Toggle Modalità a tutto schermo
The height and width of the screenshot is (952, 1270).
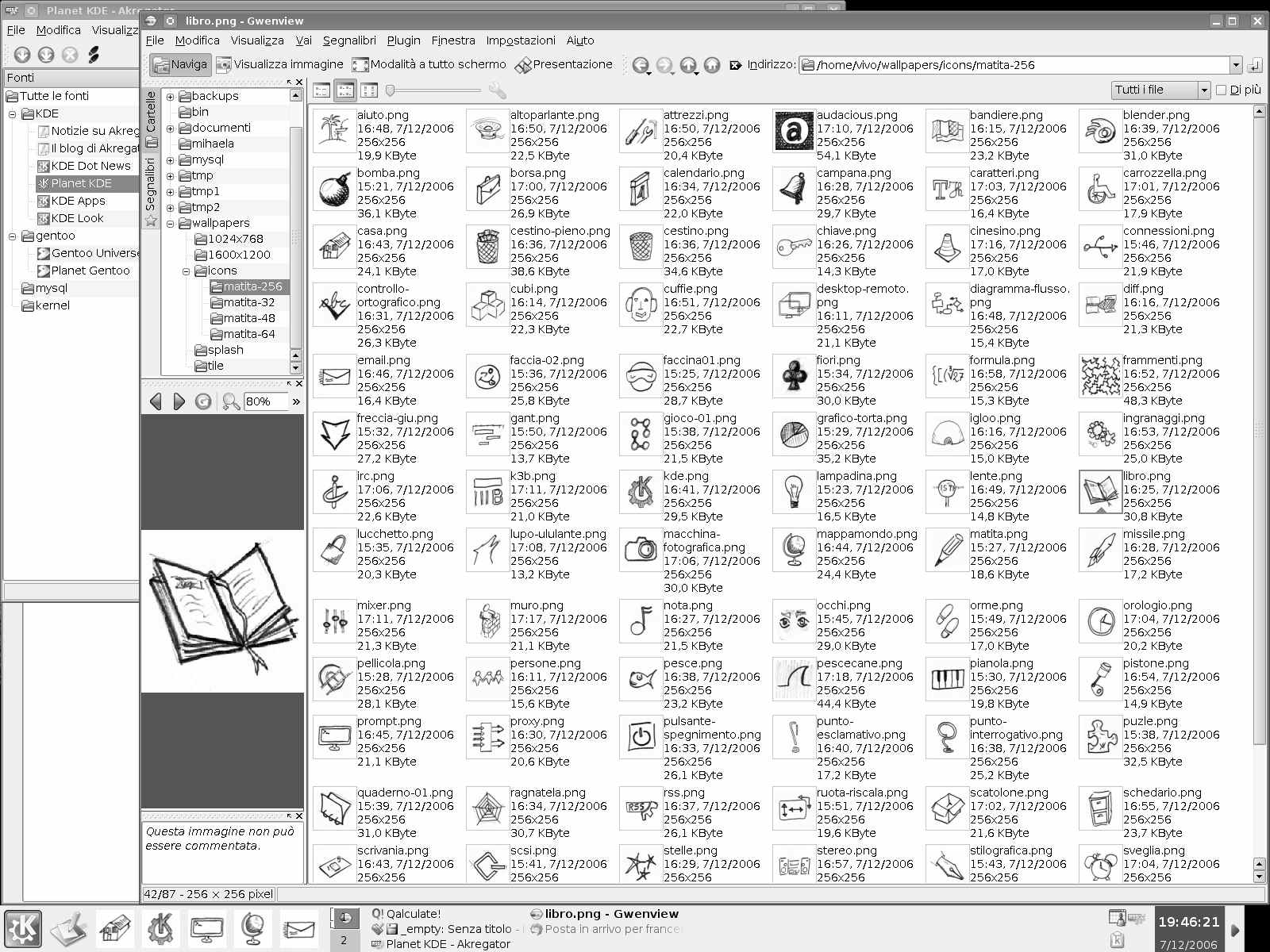click(429, 64)
